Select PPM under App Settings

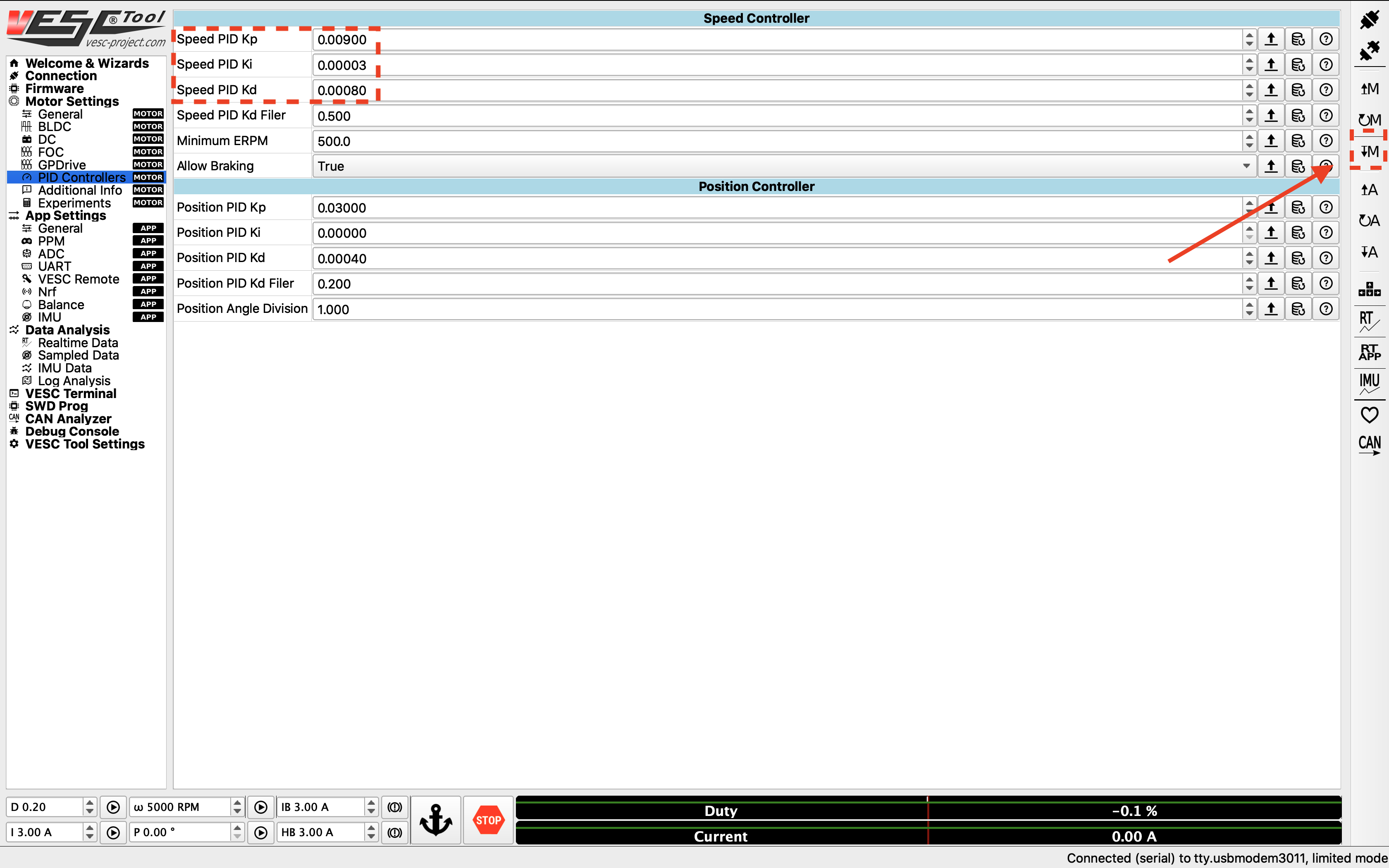pos(51,241)
